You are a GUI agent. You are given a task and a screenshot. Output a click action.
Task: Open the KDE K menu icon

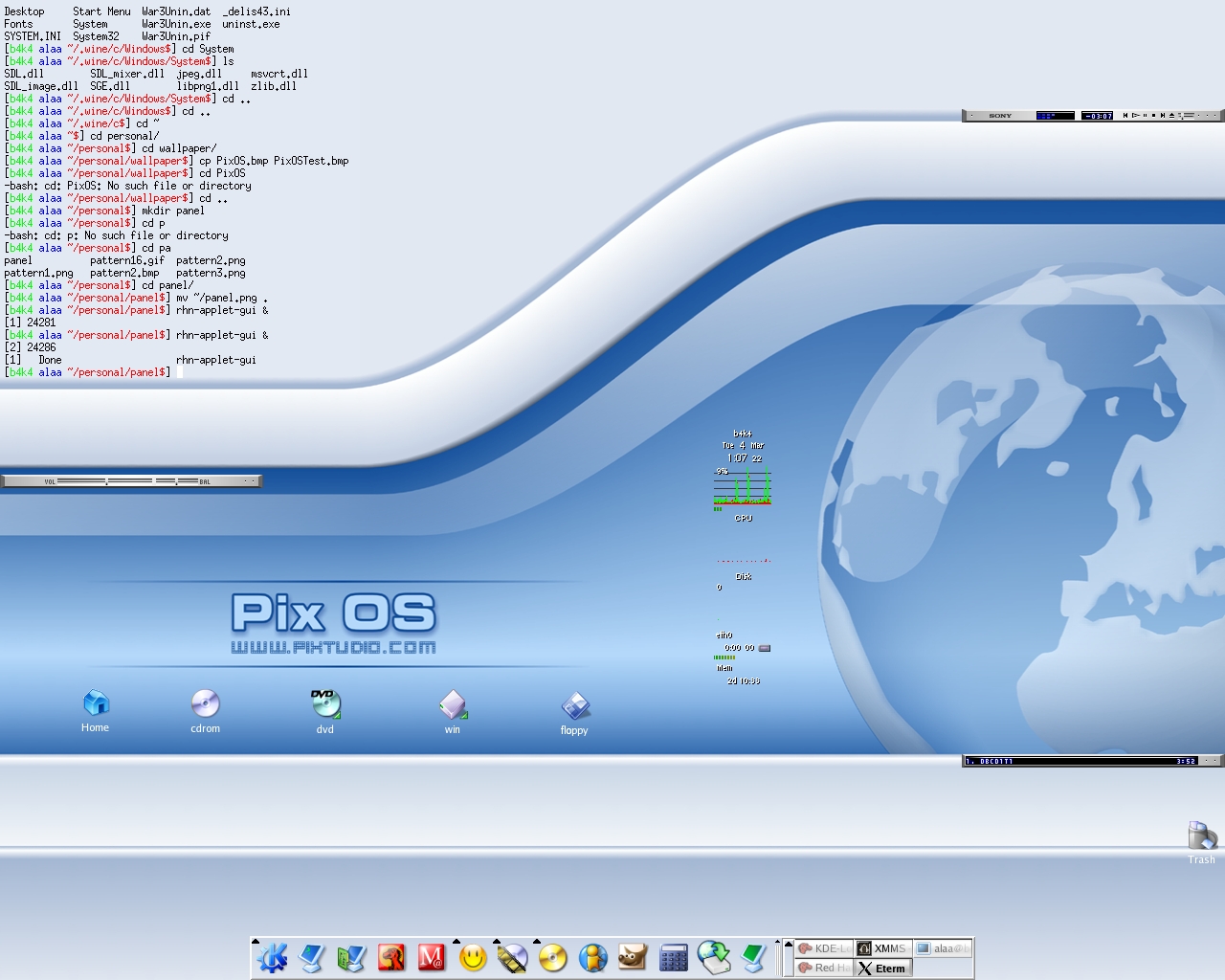[273, 958]
